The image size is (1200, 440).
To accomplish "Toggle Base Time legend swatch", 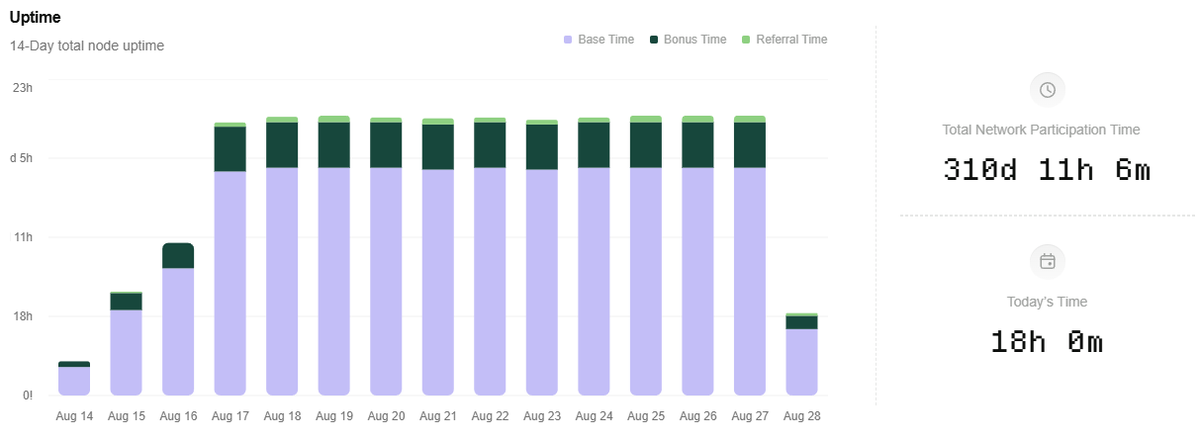I will (568, 40).
